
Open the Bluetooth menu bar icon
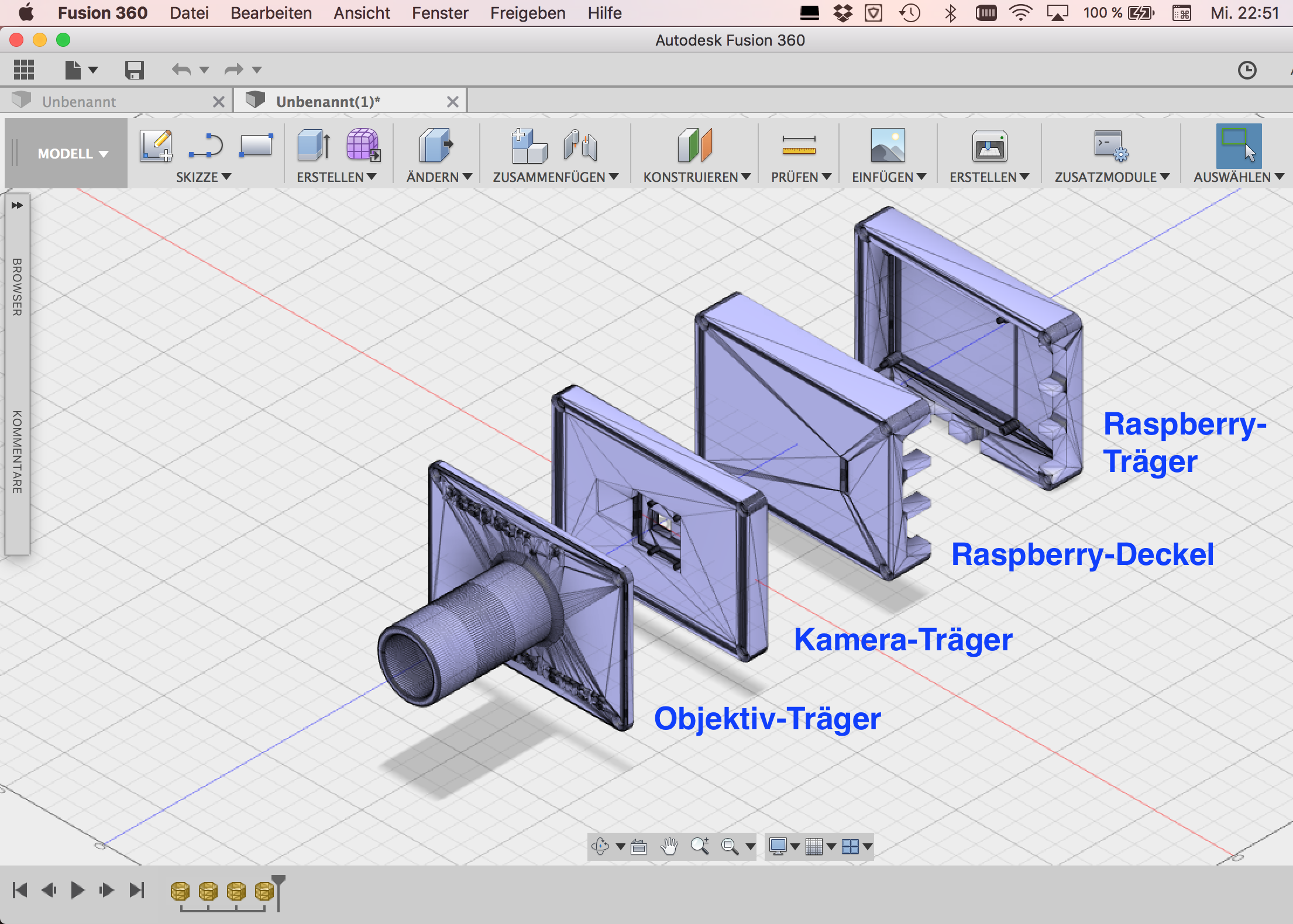(951, 13)
